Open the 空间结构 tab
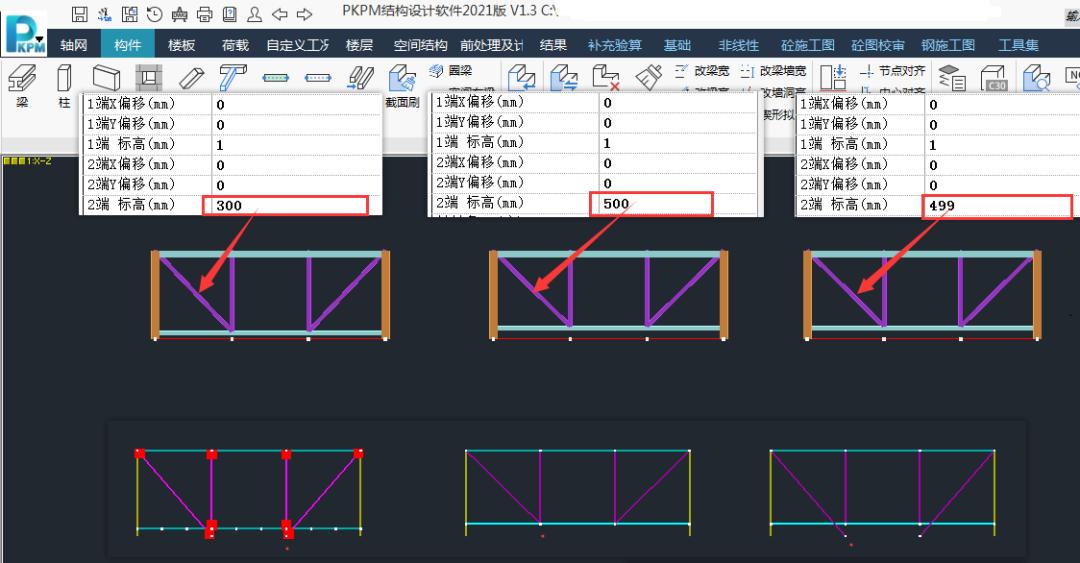1080x563 pixels. [x=420, y=45]
